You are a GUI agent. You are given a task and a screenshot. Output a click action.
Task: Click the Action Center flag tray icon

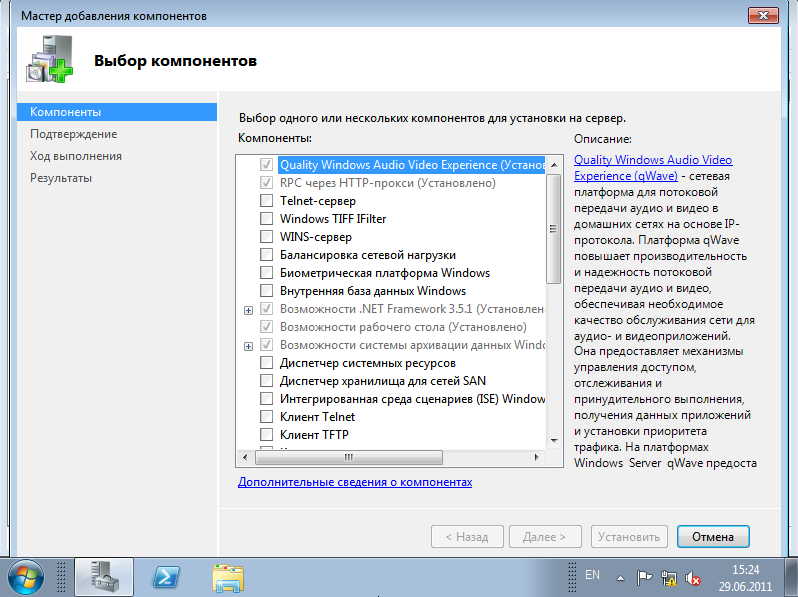[x=644, y=578]
